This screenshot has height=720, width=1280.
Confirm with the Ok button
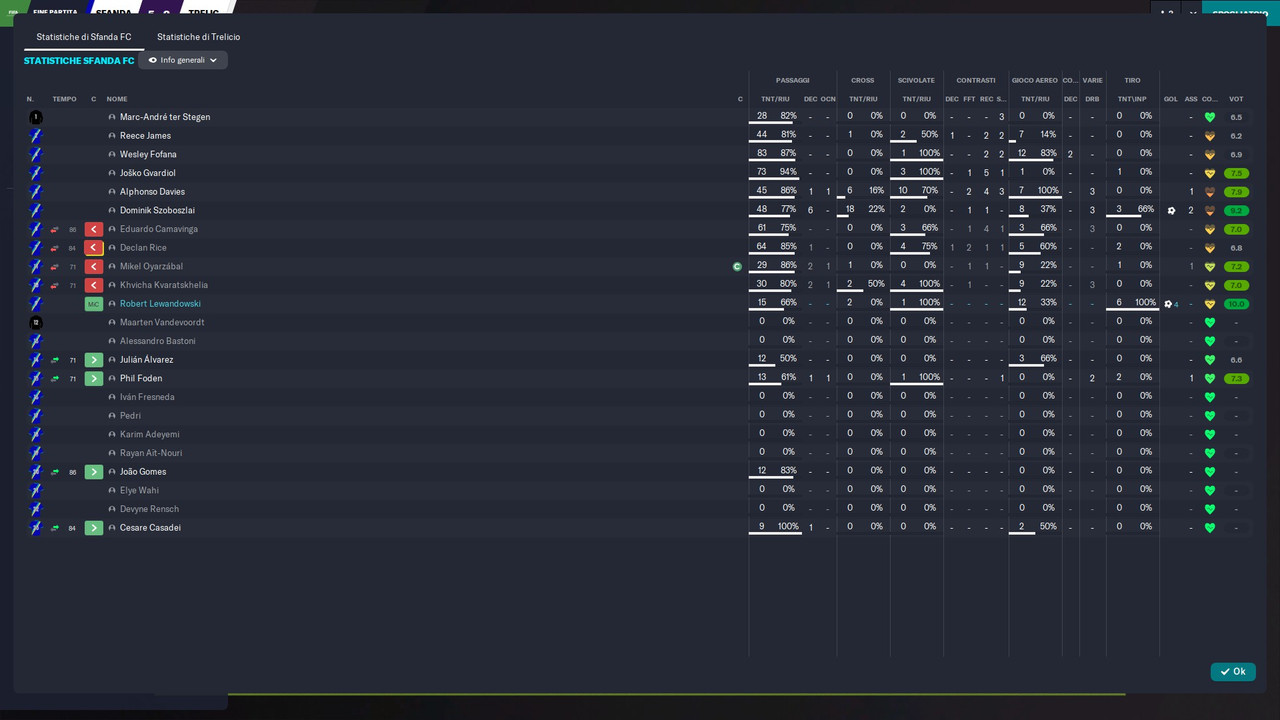pos(1233,672)
